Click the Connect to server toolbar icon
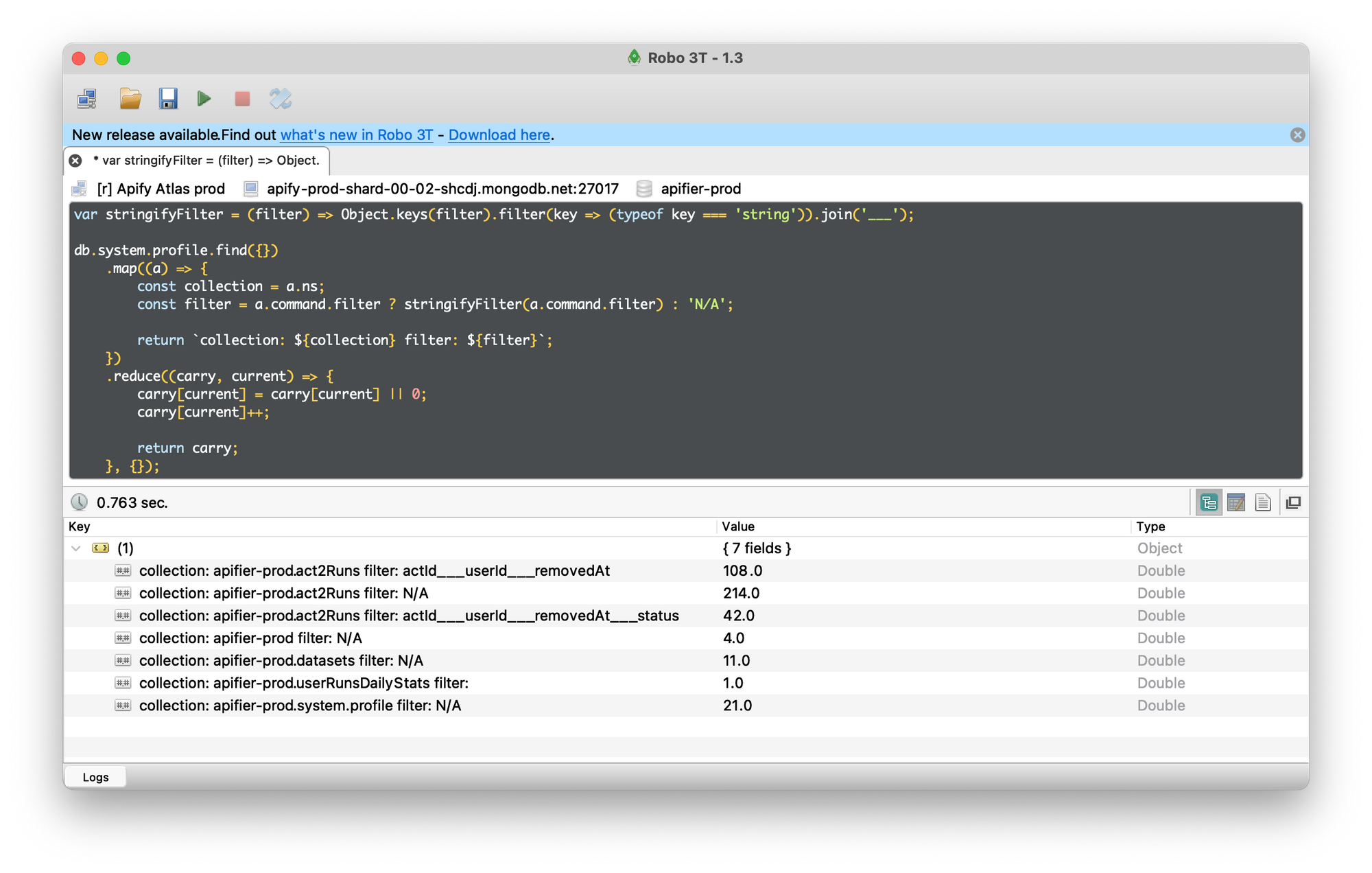This screenshot has width=1372, height=873. 87,99
